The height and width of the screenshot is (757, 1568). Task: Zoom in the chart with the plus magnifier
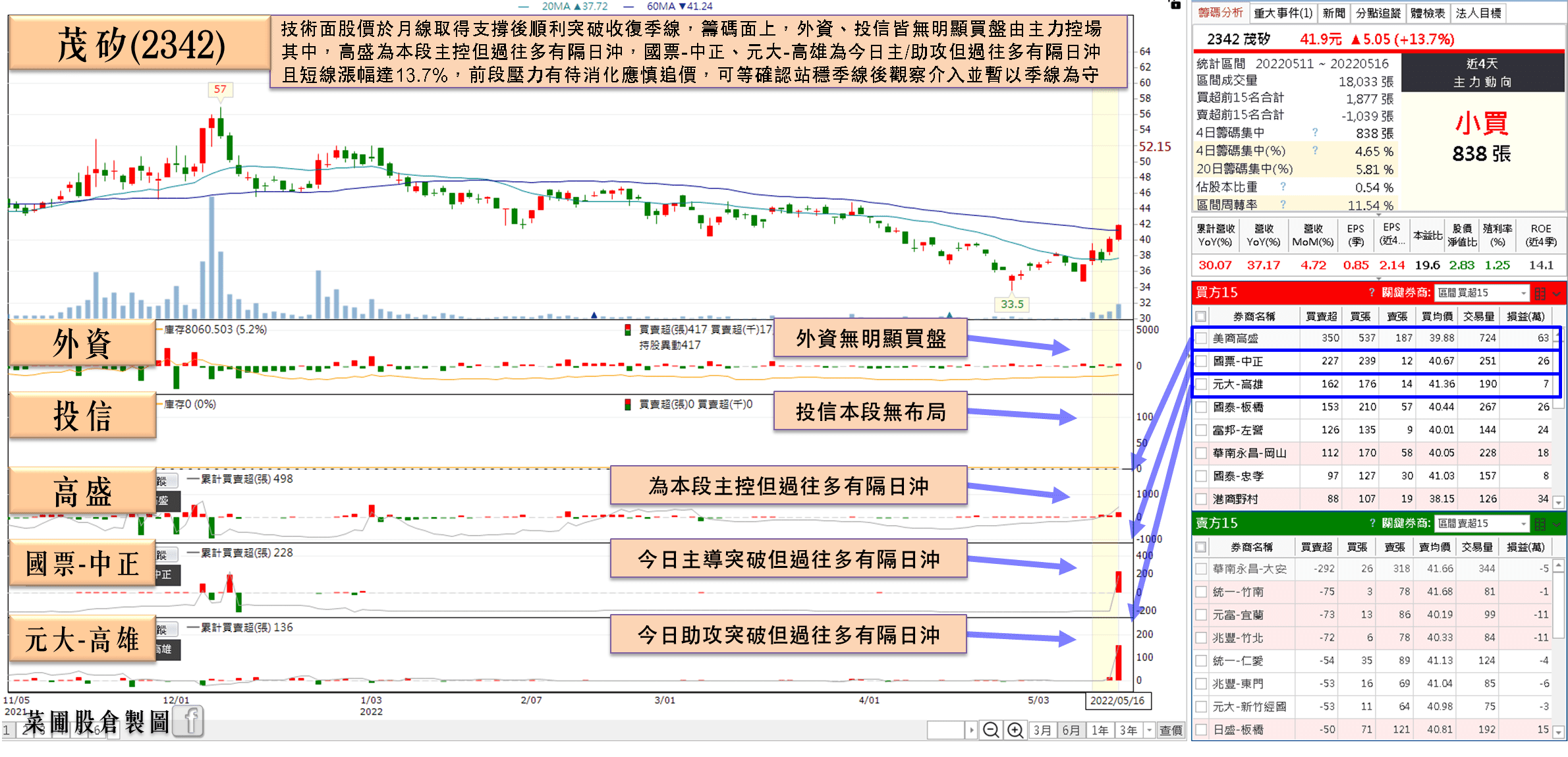[1015, 730]
